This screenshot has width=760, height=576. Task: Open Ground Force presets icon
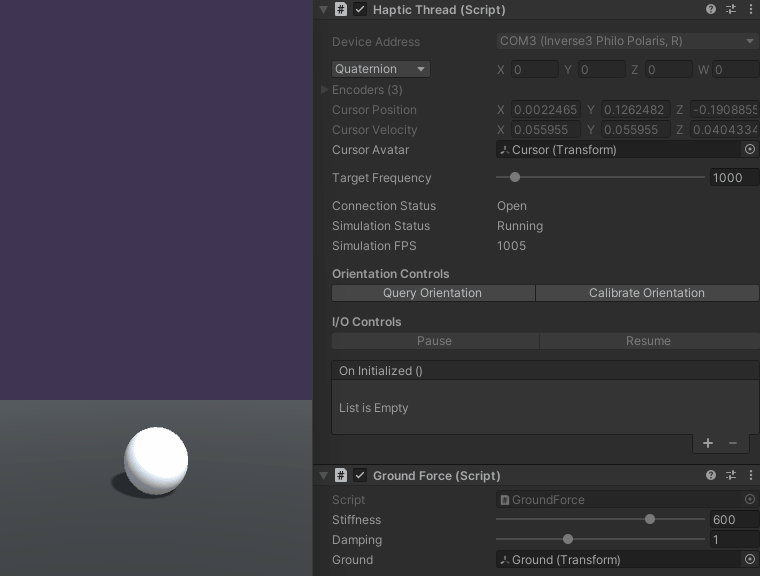tap(731, 475)
